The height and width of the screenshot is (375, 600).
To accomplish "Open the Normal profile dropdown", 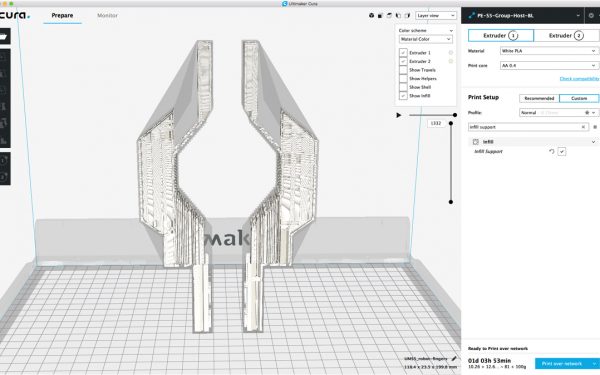I will click(x=558, y=112).
